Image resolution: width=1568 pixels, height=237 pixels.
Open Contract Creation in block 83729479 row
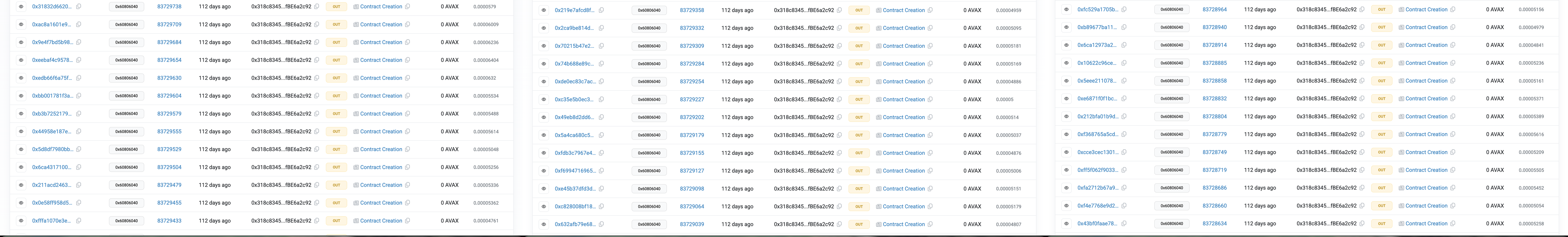381,185
